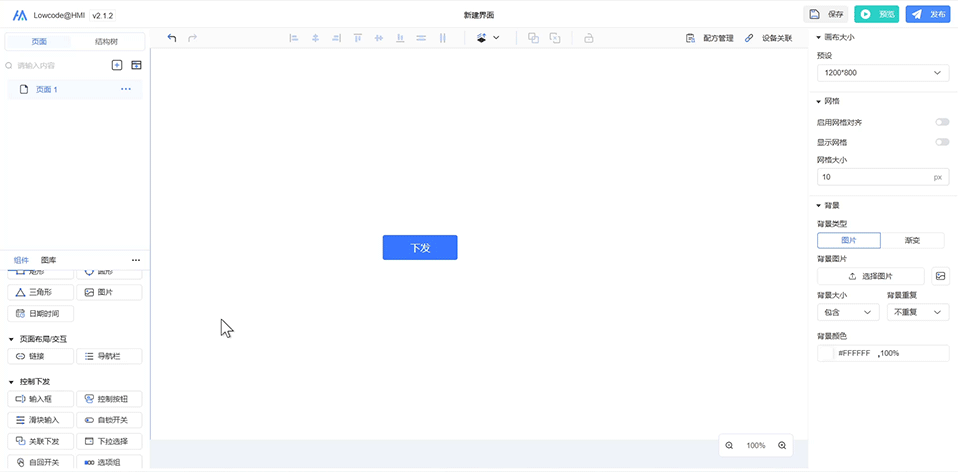The width and height of the screenshot is (958, 472).
Task: Enable the 启用网格对齐 switch
Action: (941, 122)
